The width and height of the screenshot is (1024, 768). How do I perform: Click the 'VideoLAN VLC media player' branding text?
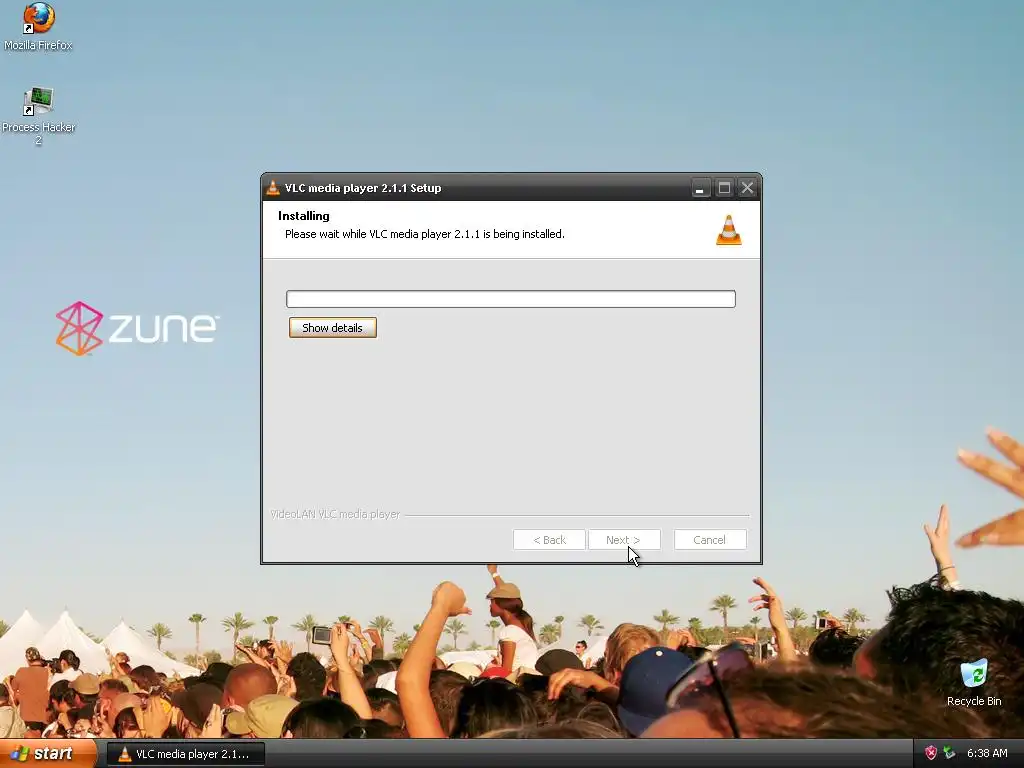click(335, 515)
